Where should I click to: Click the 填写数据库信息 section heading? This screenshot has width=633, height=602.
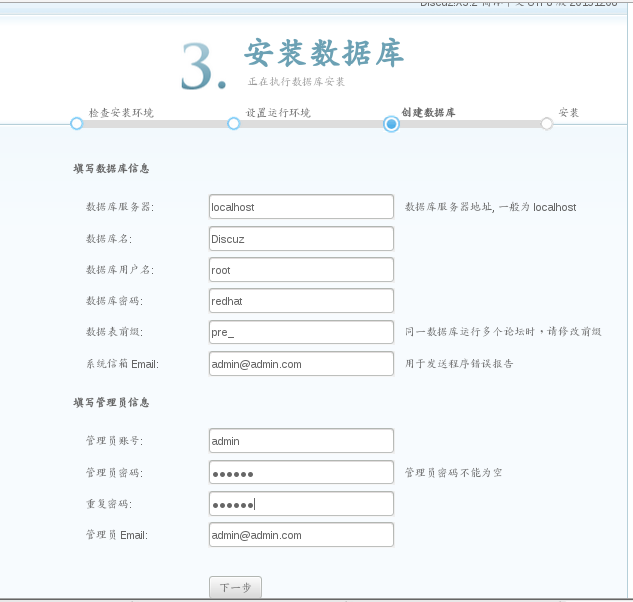point(111,168)
